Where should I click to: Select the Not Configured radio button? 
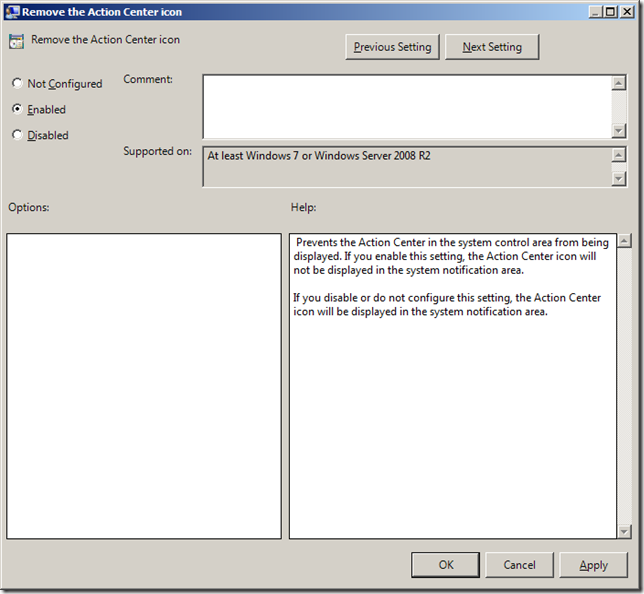tap(17, 84)
